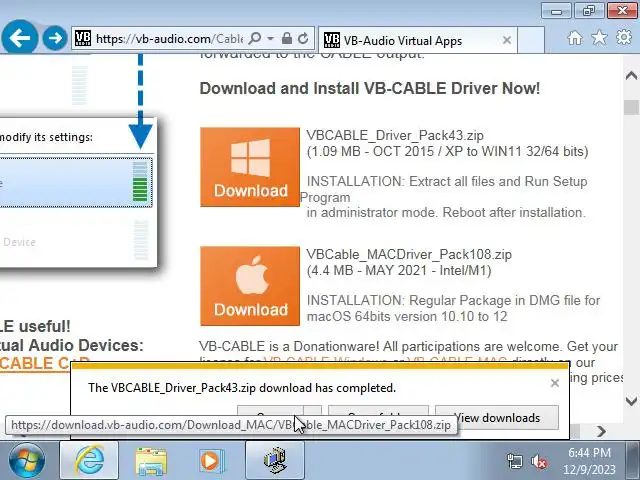Click the Internet Explorer taskbar icon
640x480 pixels.
tap(89, 460)
